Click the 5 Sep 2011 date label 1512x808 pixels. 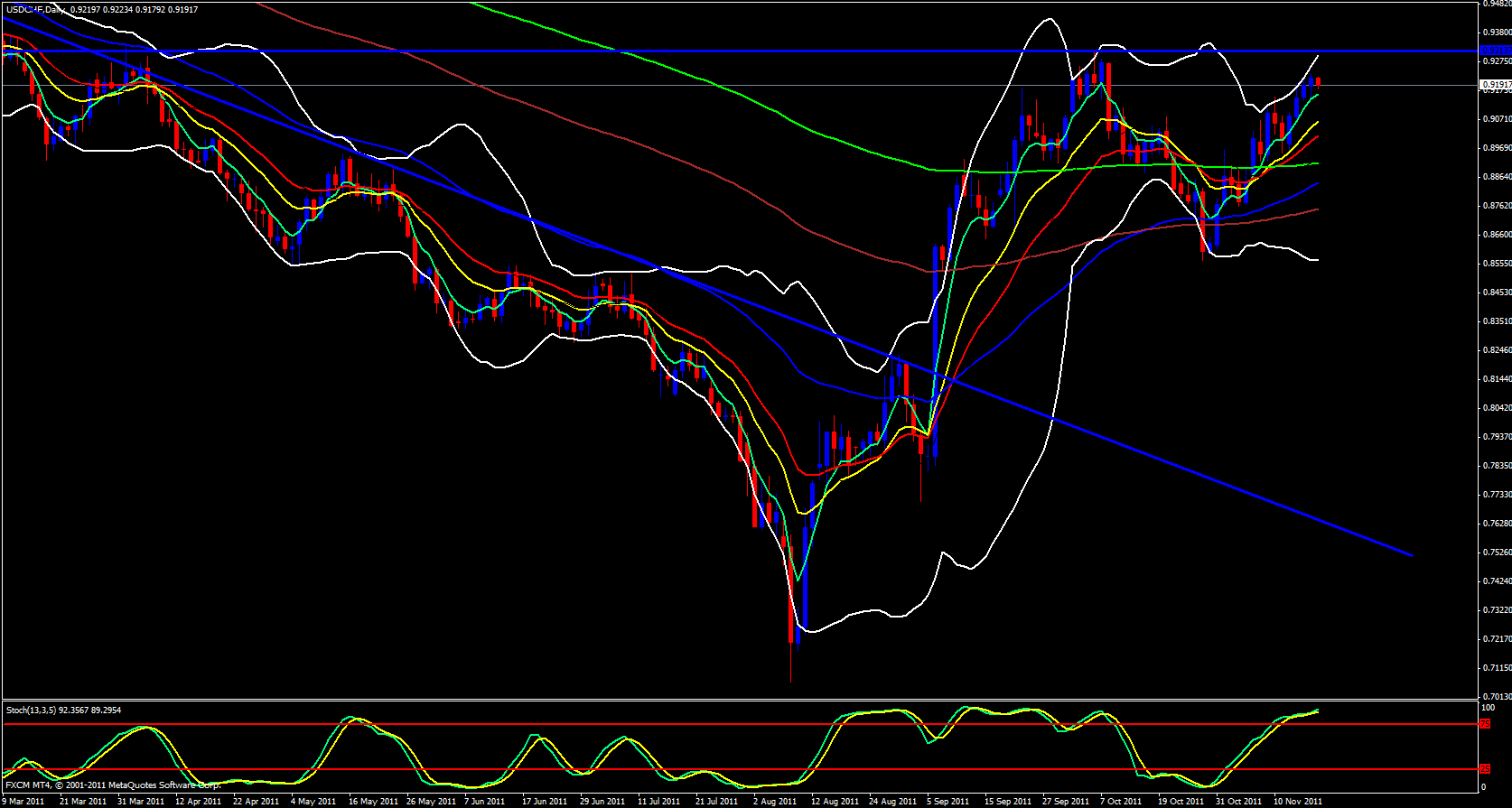pyautogui.click(x=947, y=801)
